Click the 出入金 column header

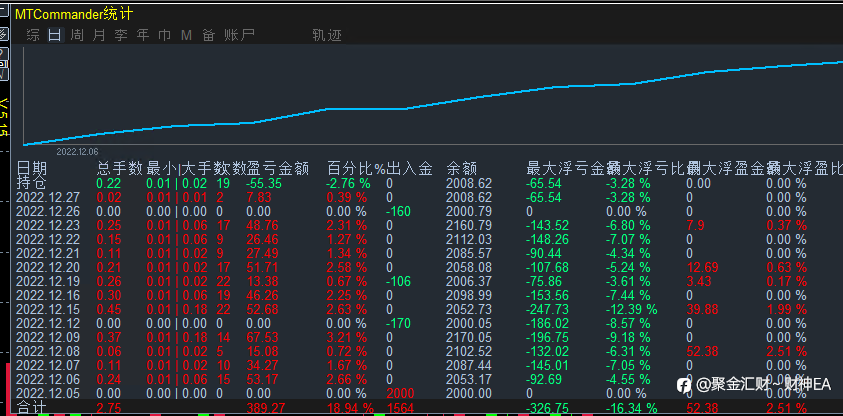[410, 169]
